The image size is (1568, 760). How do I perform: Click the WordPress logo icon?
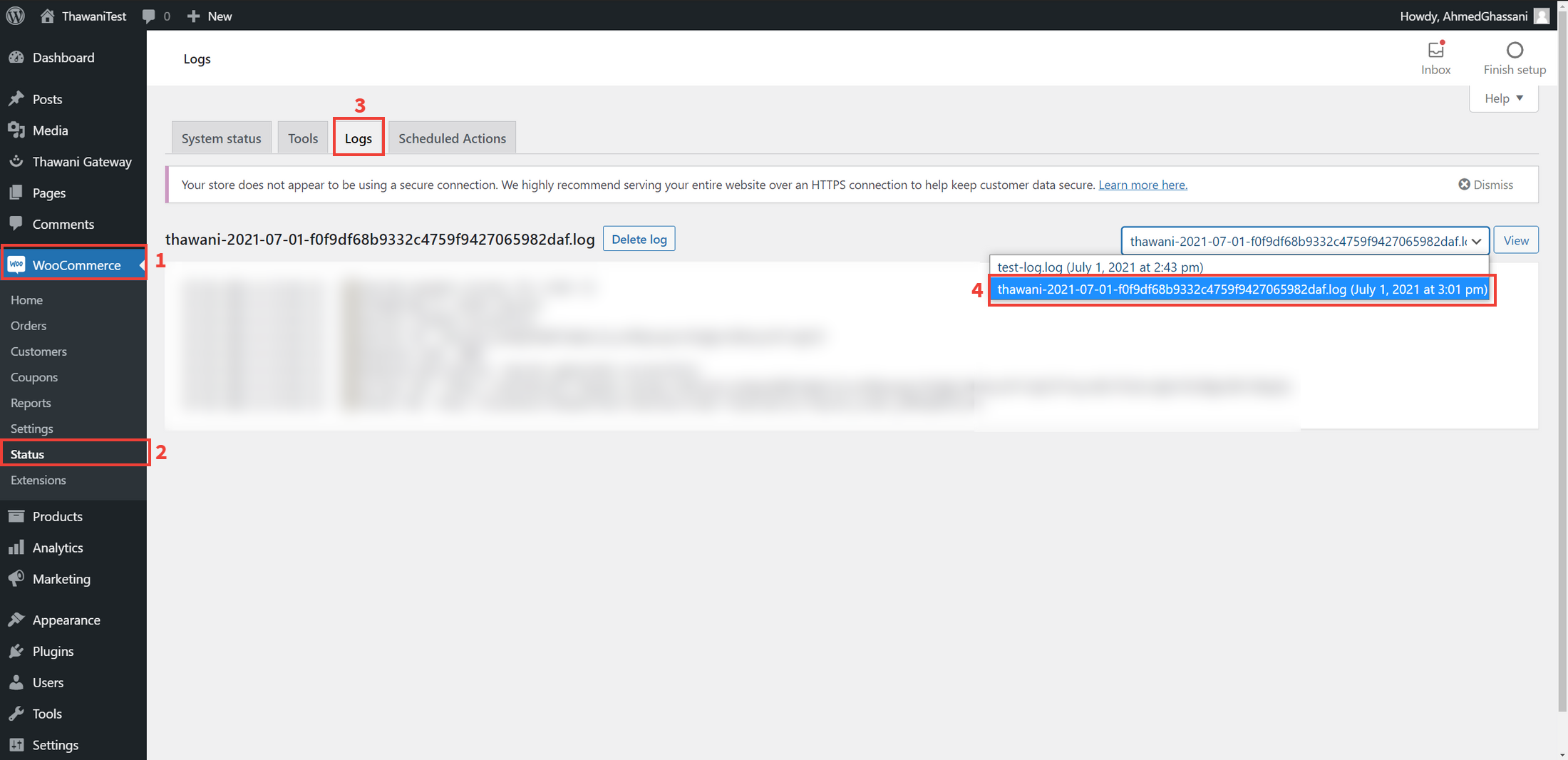point(16,16)
